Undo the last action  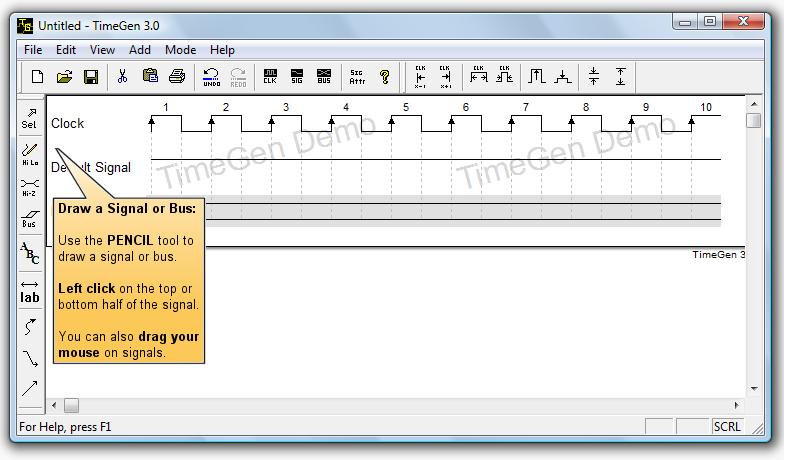[x=211, y=77]
